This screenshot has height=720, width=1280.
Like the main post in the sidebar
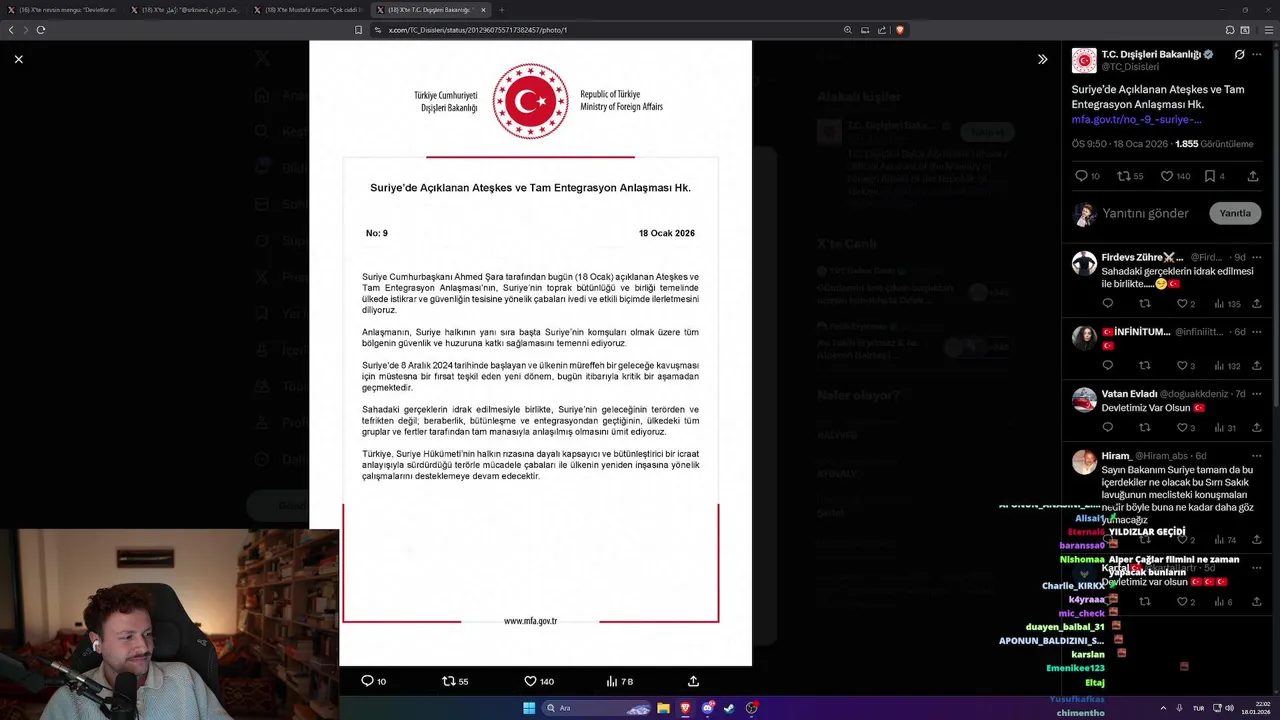pyautogui.click(x=1166, y=176)
